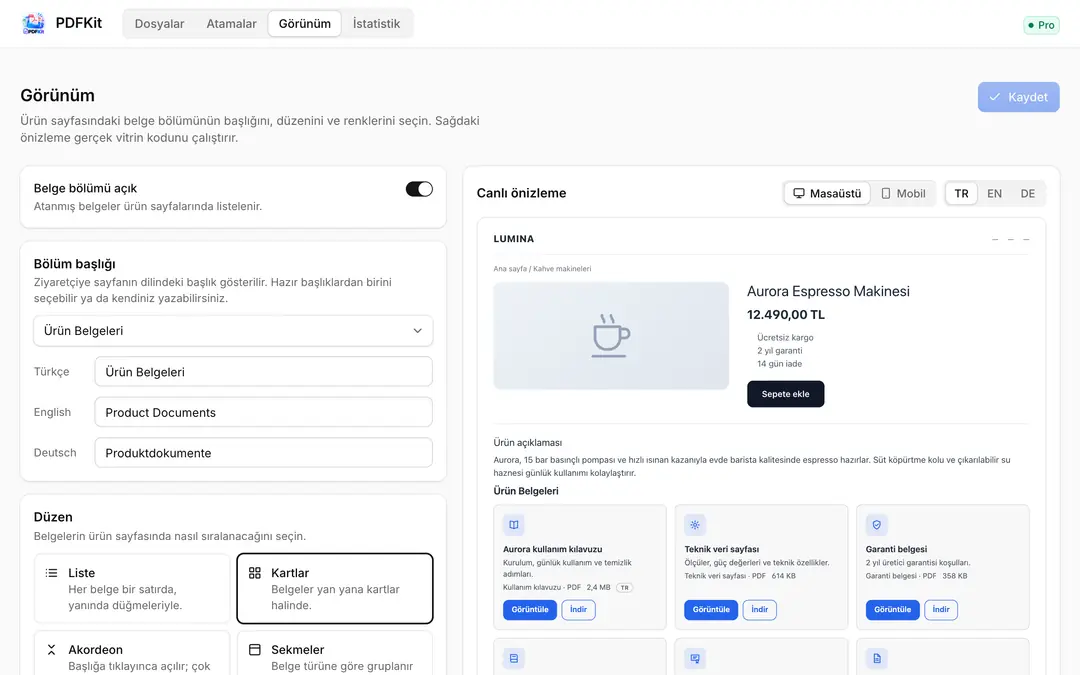This screenshot has width=1080, height=675.
Task: Click the TR tag on Aurora kullanım kılavuzu card
Action: 624,588
